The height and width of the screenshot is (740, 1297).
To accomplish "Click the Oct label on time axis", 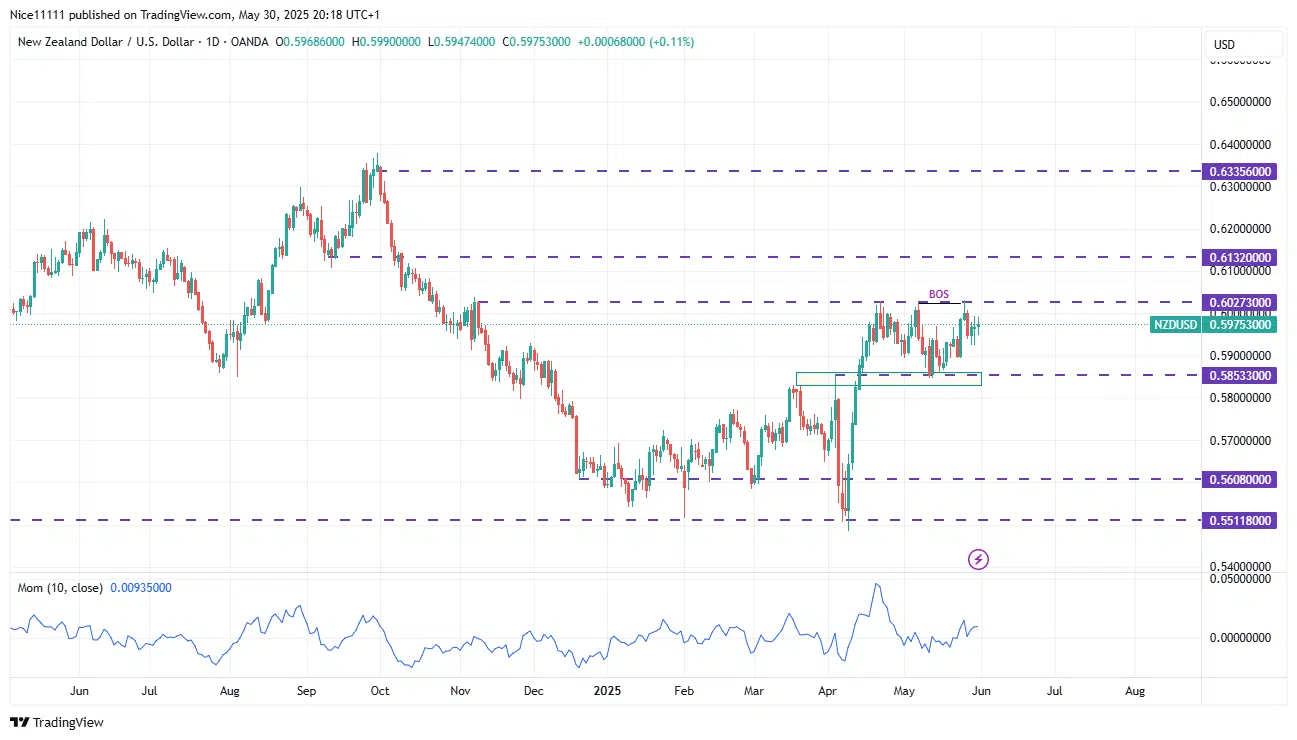I will coord(380,690).
